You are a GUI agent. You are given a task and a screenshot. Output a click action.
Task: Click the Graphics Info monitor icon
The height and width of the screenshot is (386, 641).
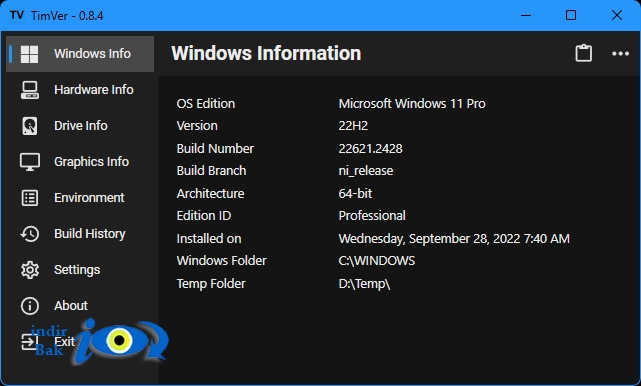pyautogui.click(x=30, y=162)
